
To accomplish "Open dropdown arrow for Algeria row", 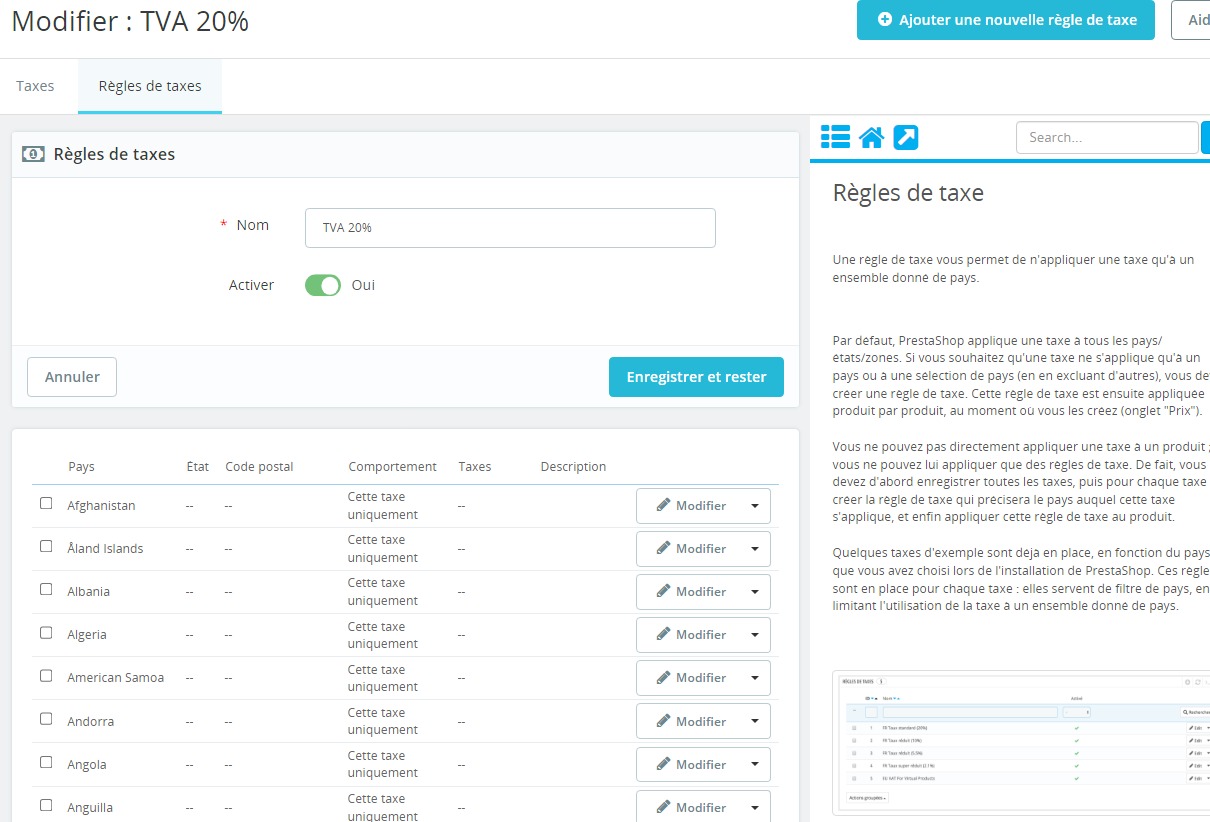I will pyautogui.click(x=755, y=635).
